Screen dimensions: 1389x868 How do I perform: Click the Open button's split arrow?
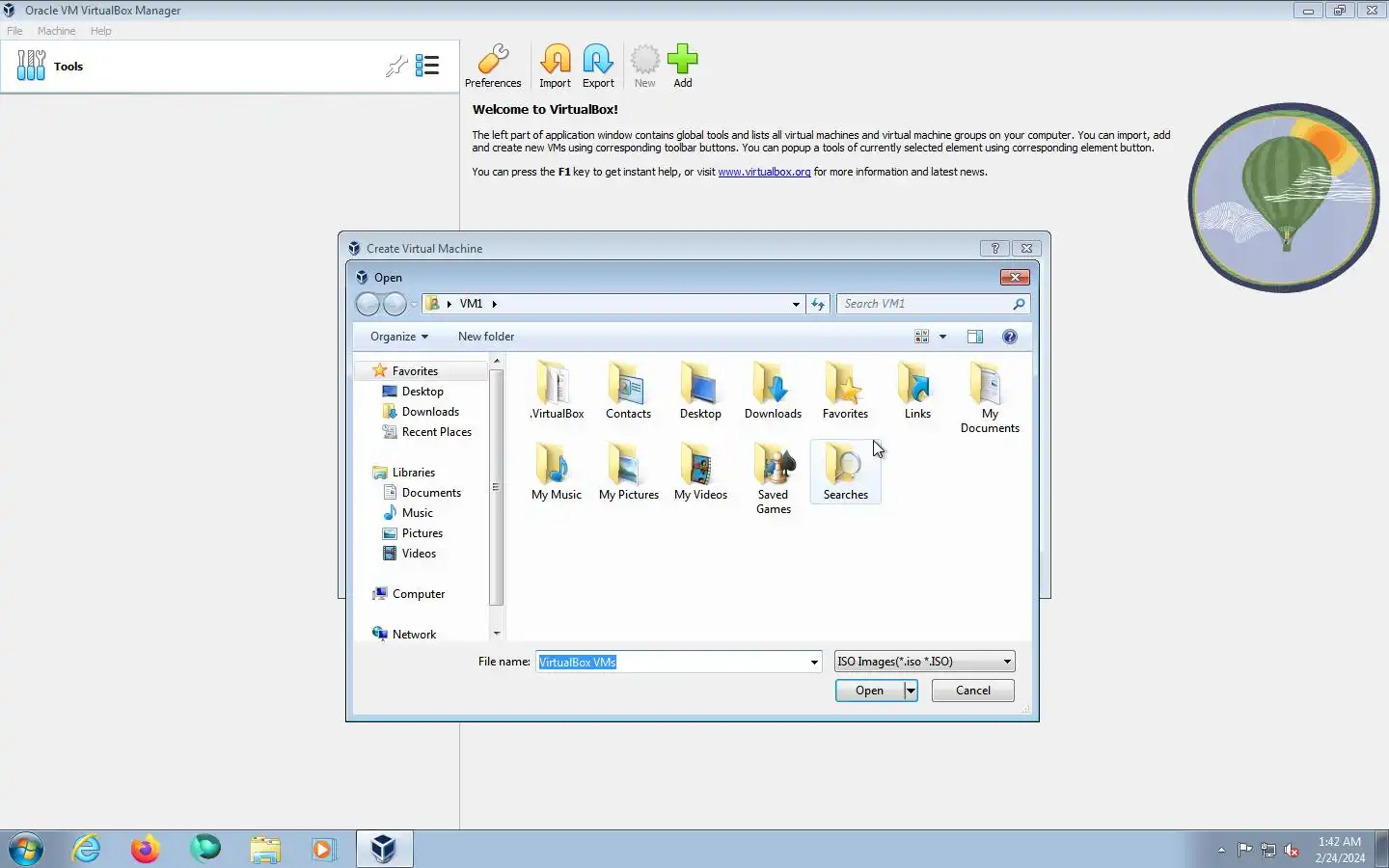click(911, 691)
